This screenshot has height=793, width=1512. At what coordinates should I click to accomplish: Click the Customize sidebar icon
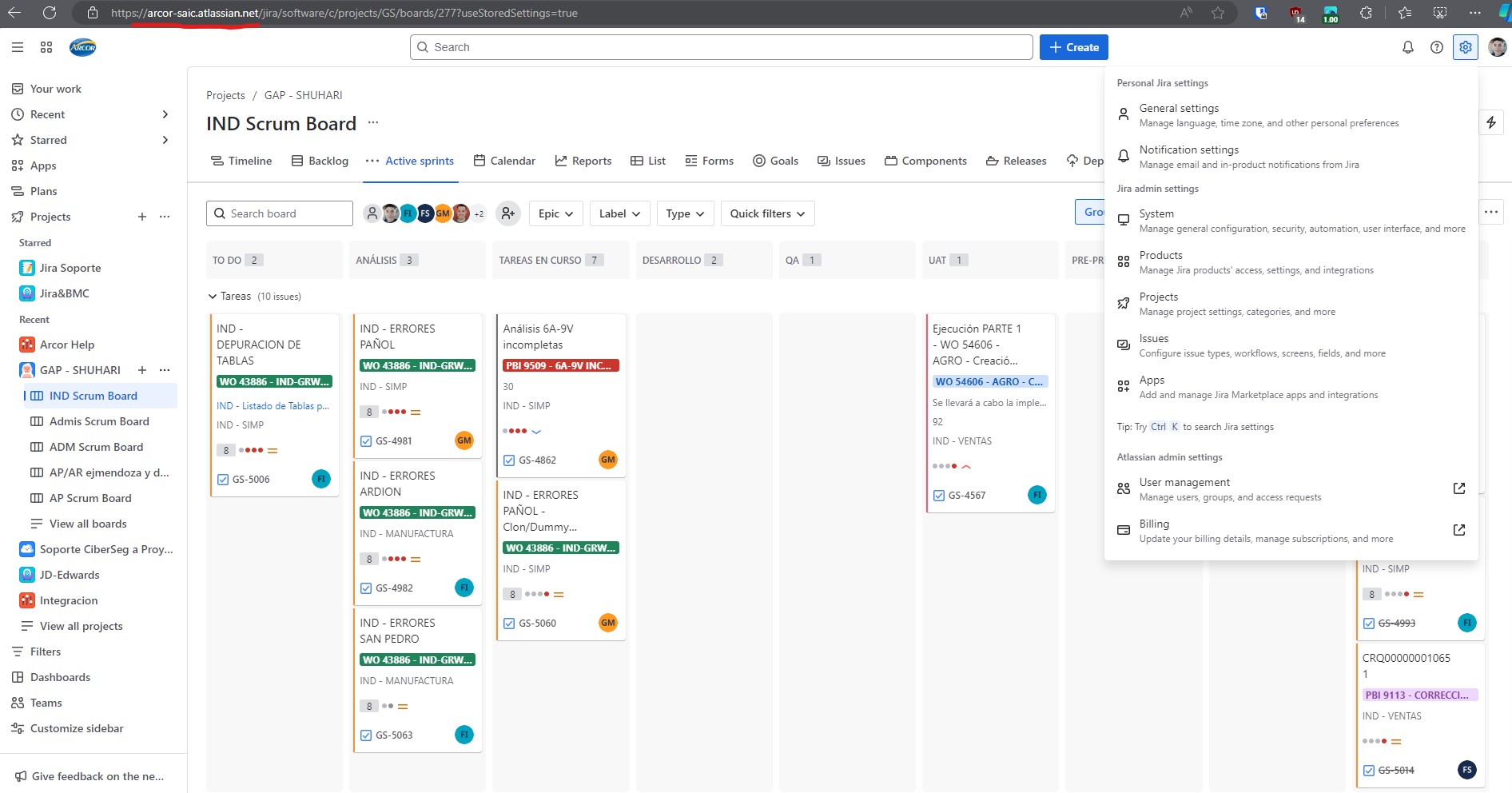pyautogui.click(x=18, y=728)
